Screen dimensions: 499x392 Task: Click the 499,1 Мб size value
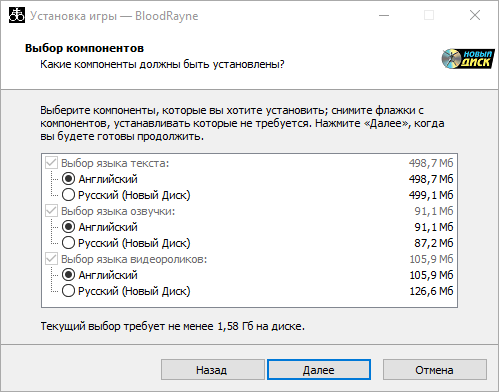click(431, 195)
